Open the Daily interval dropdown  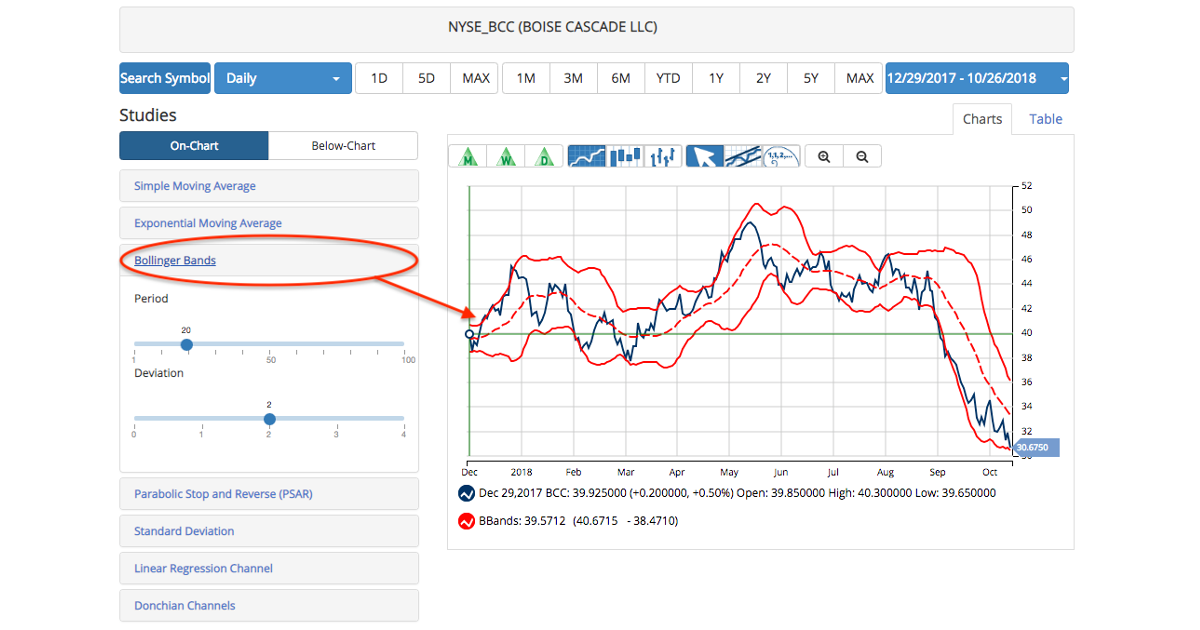282,78
